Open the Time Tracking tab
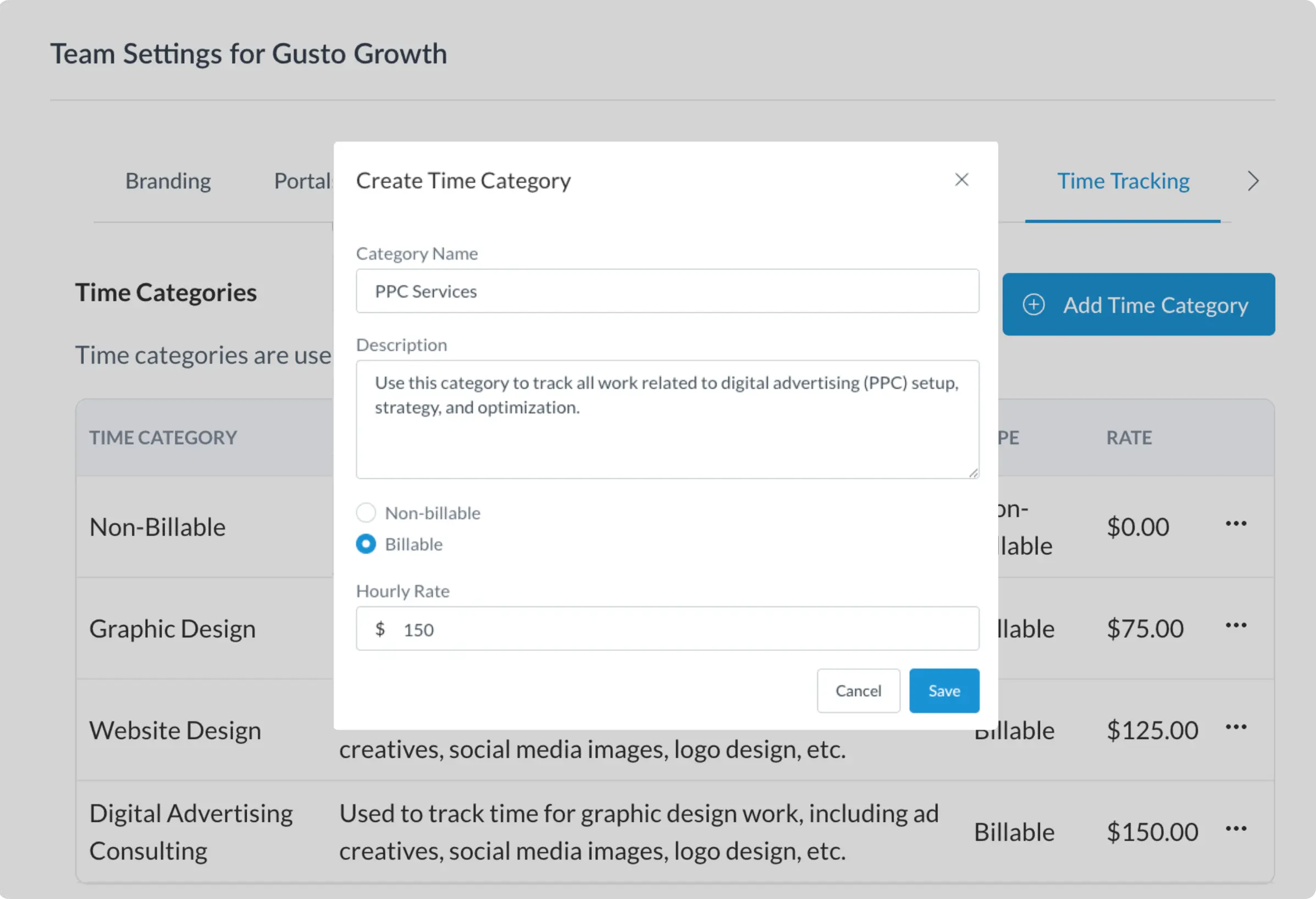 1123,181
